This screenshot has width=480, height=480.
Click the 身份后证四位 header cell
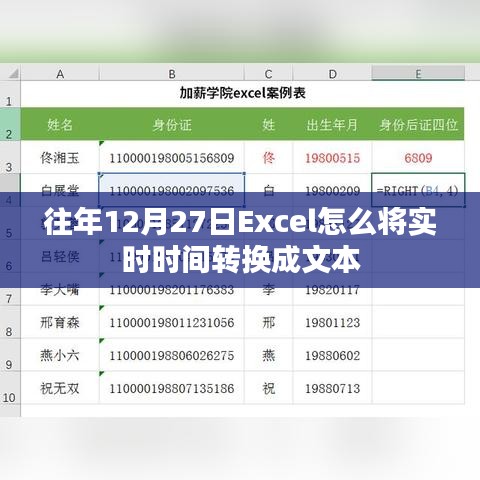click(x=418, y=124)
